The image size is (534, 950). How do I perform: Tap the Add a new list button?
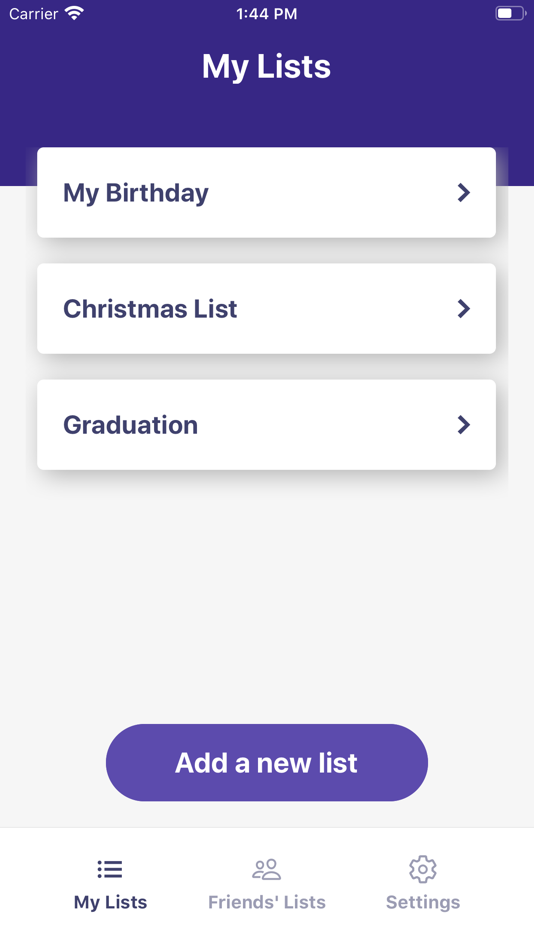267,762
